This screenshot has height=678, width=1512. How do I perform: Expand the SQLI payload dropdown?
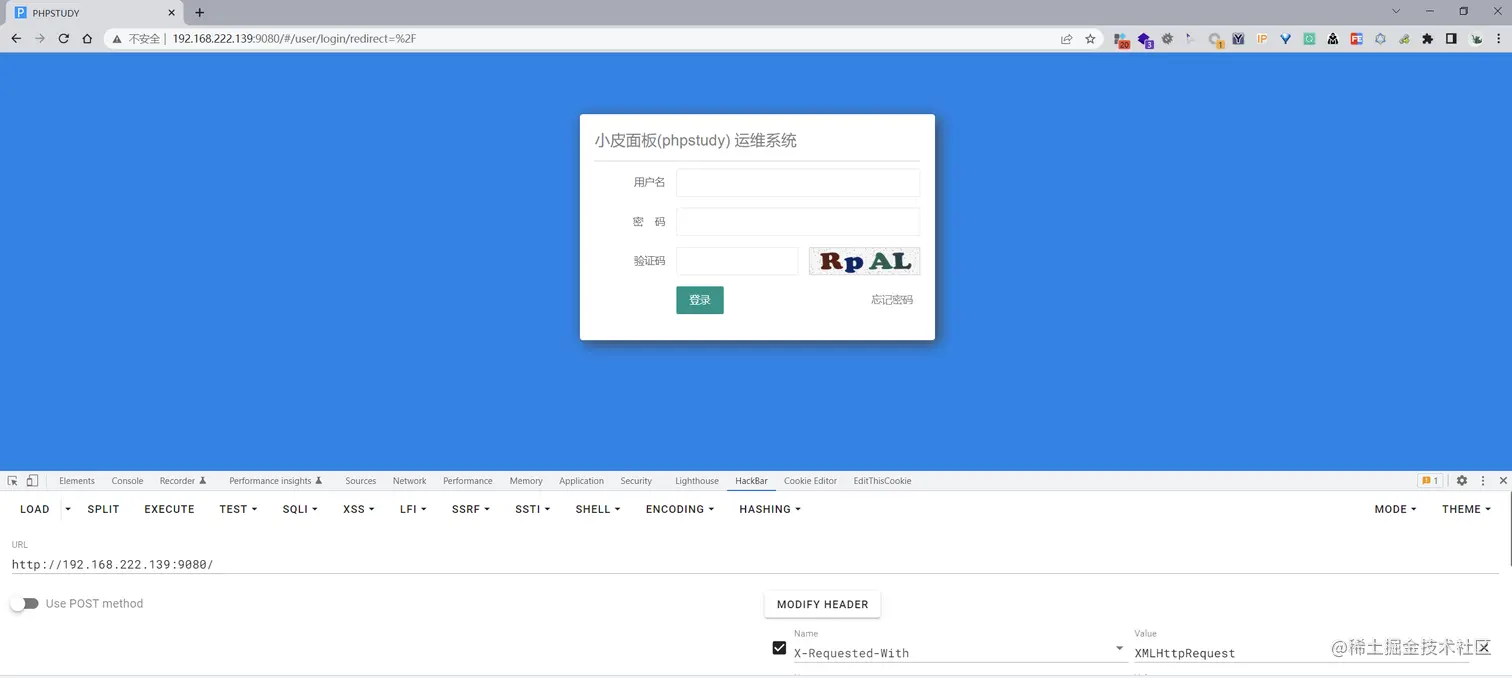[x=299, y=509]
